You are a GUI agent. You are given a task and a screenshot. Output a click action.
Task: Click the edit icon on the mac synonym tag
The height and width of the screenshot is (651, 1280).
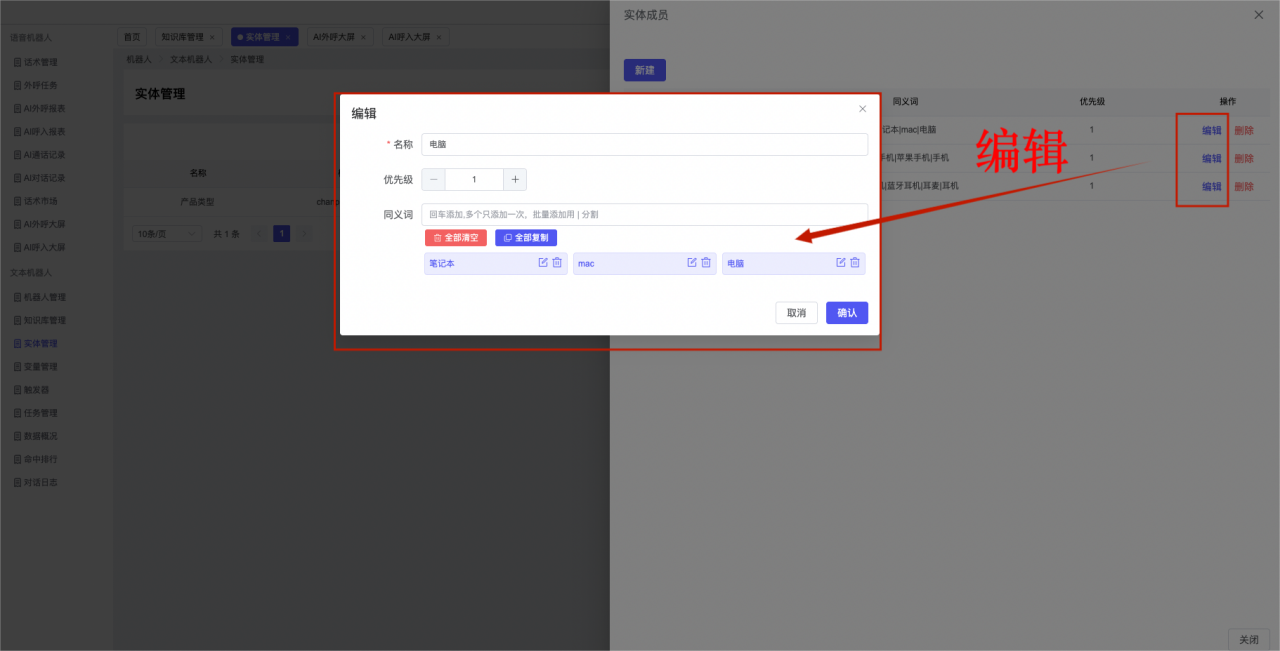point(691,263)
